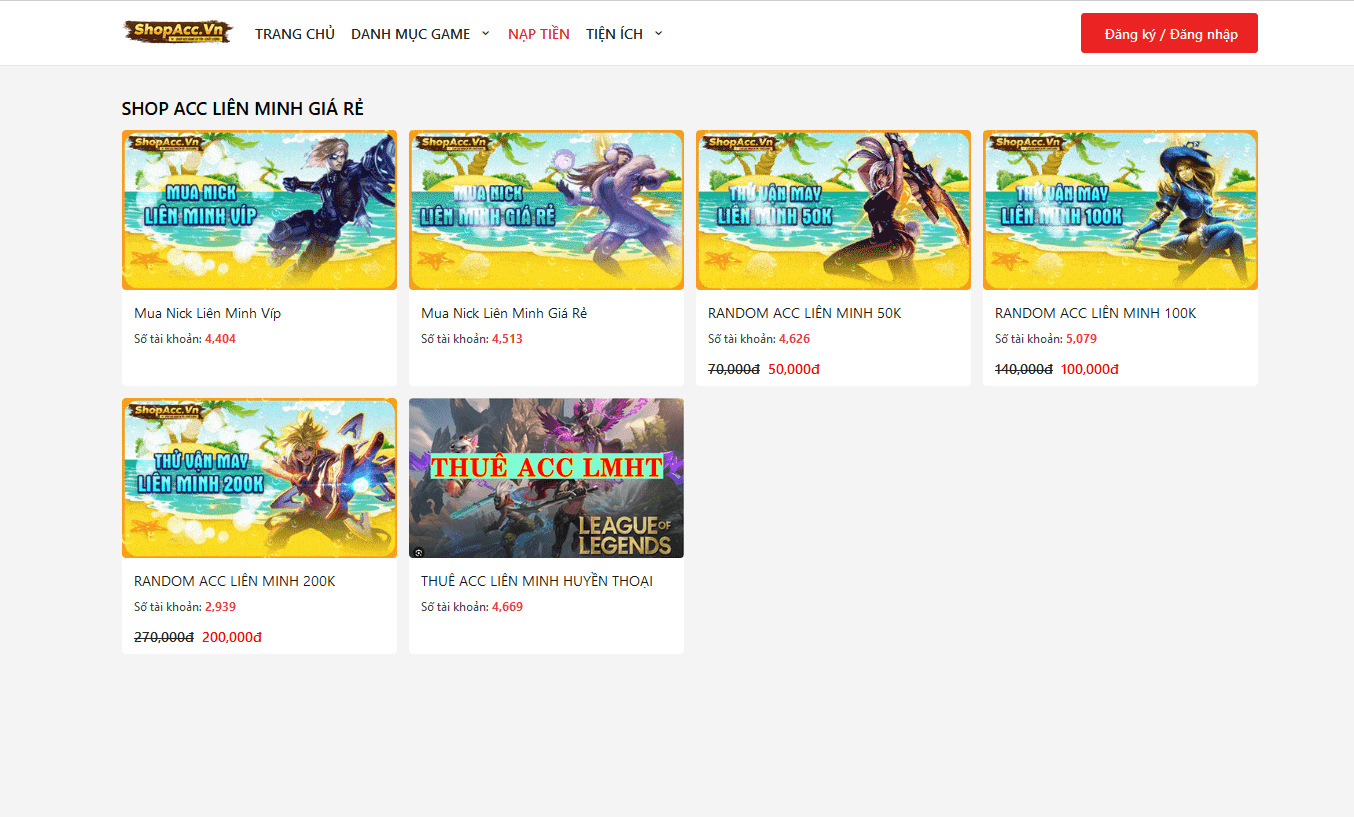The image size is (1354, 817).
Task: Click RANDOM ACC LIÊN MINH 50K title
Action: click(x=804, y=313)
